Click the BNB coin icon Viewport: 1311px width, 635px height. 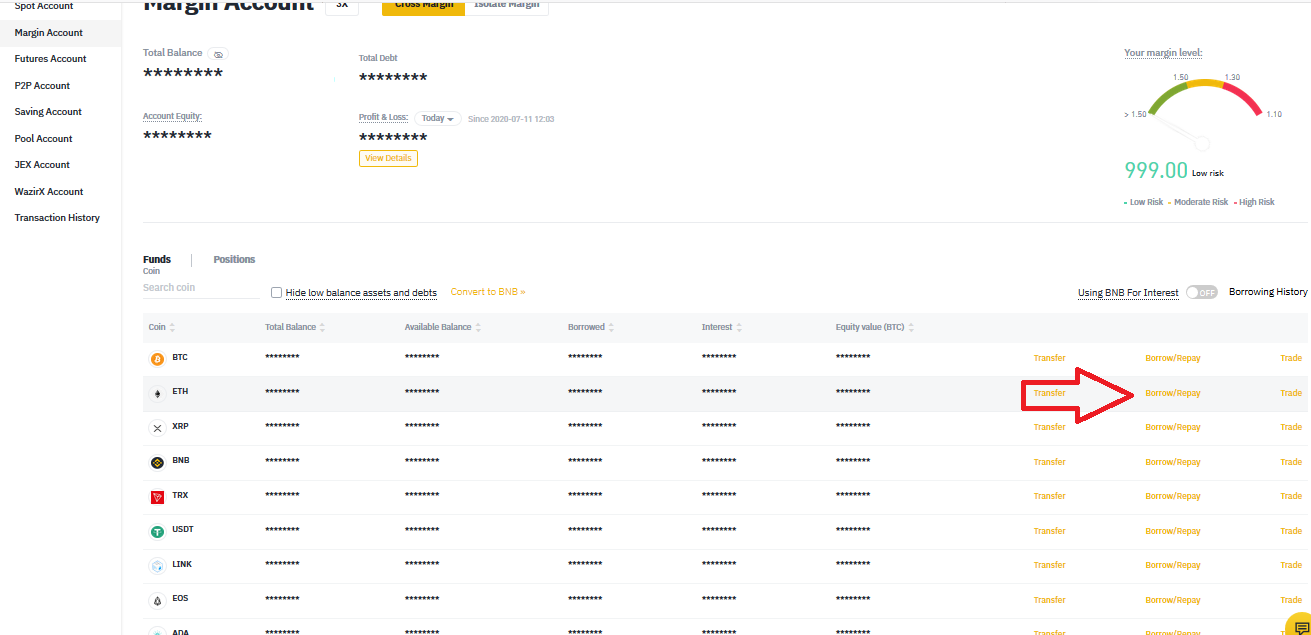coord(157,463)
